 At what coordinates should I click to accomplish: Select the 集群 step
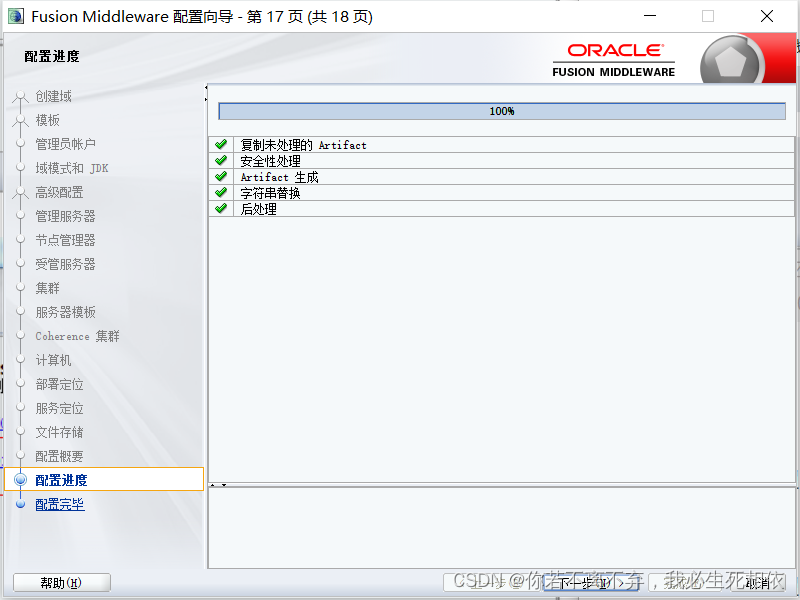[47, 288]
